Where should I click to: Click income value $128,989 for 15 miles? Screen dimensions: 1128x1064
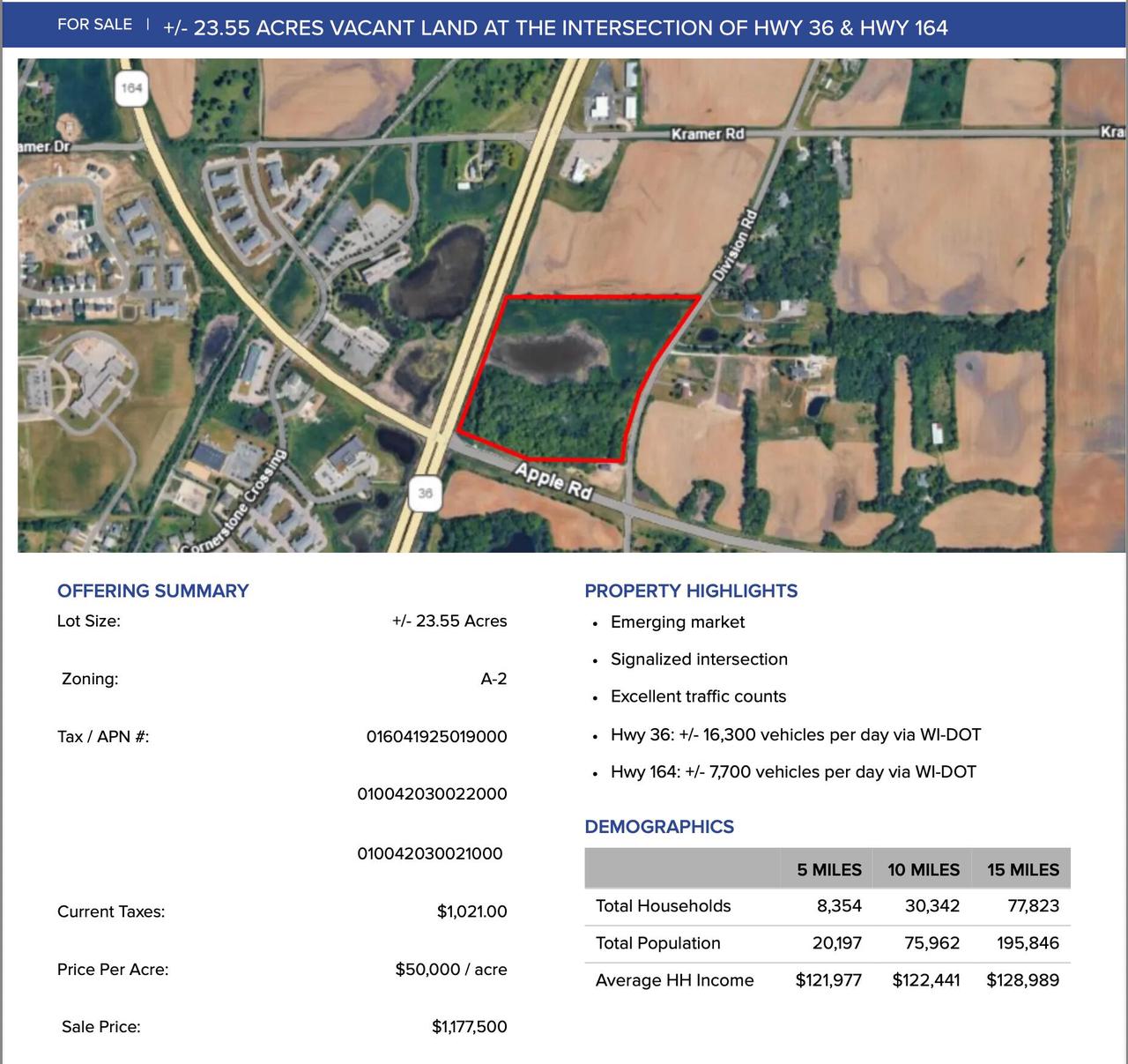[1023, 980]
